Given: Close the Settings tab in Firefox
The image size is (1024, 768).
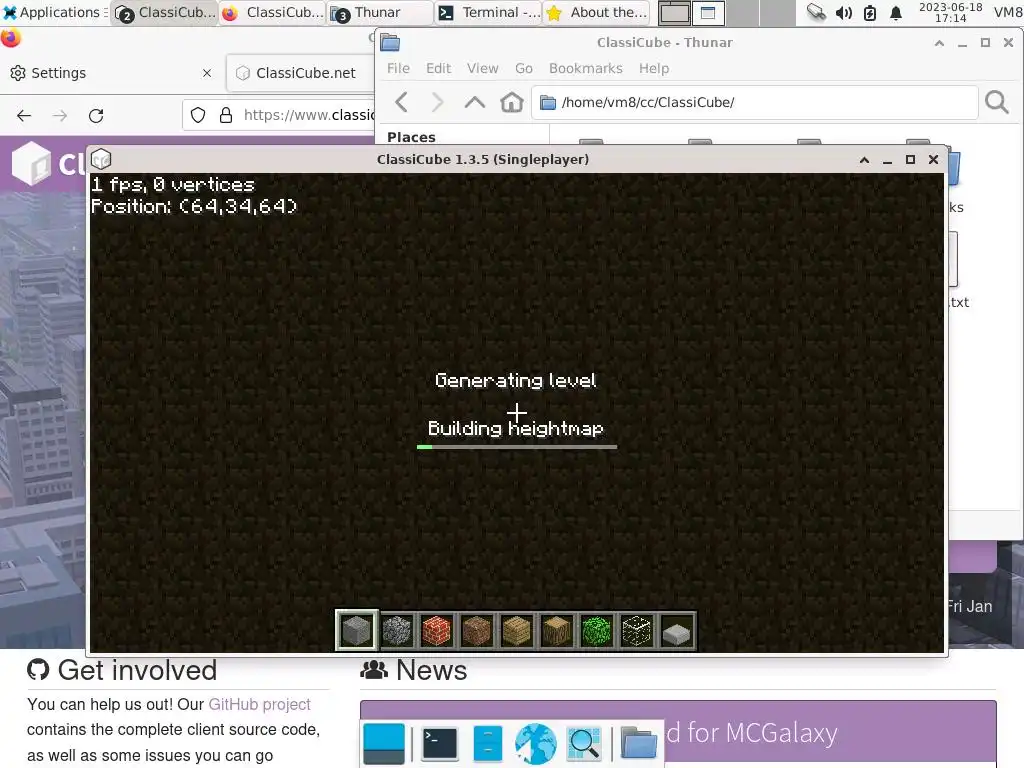Looking at the screenshot, I should pyautogui.click(x=207, y=73).
